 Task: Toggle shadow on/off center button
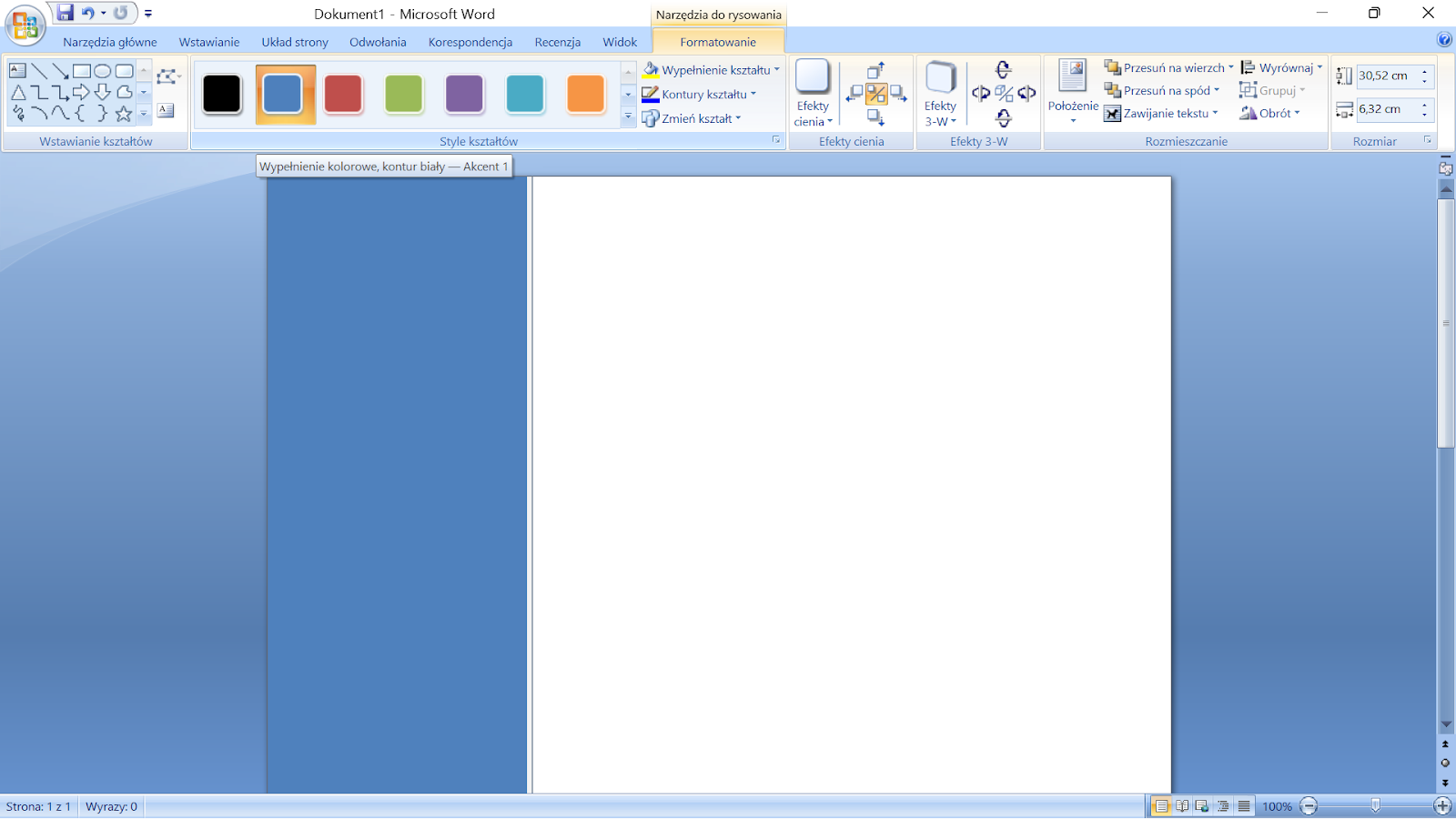pos(875,94)
